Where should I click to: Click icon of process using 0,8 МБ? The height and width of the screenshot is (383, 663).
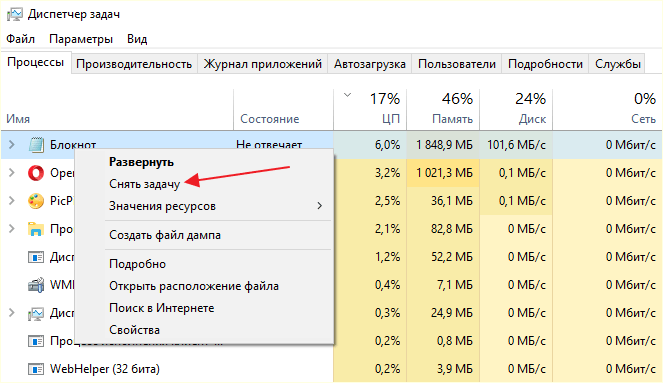pos(36,341)
